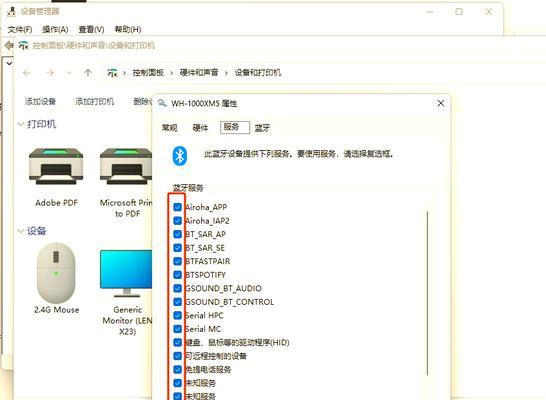Click the Devices and Printers window title icon
This screenshot has width=546, height=400.
23,45
